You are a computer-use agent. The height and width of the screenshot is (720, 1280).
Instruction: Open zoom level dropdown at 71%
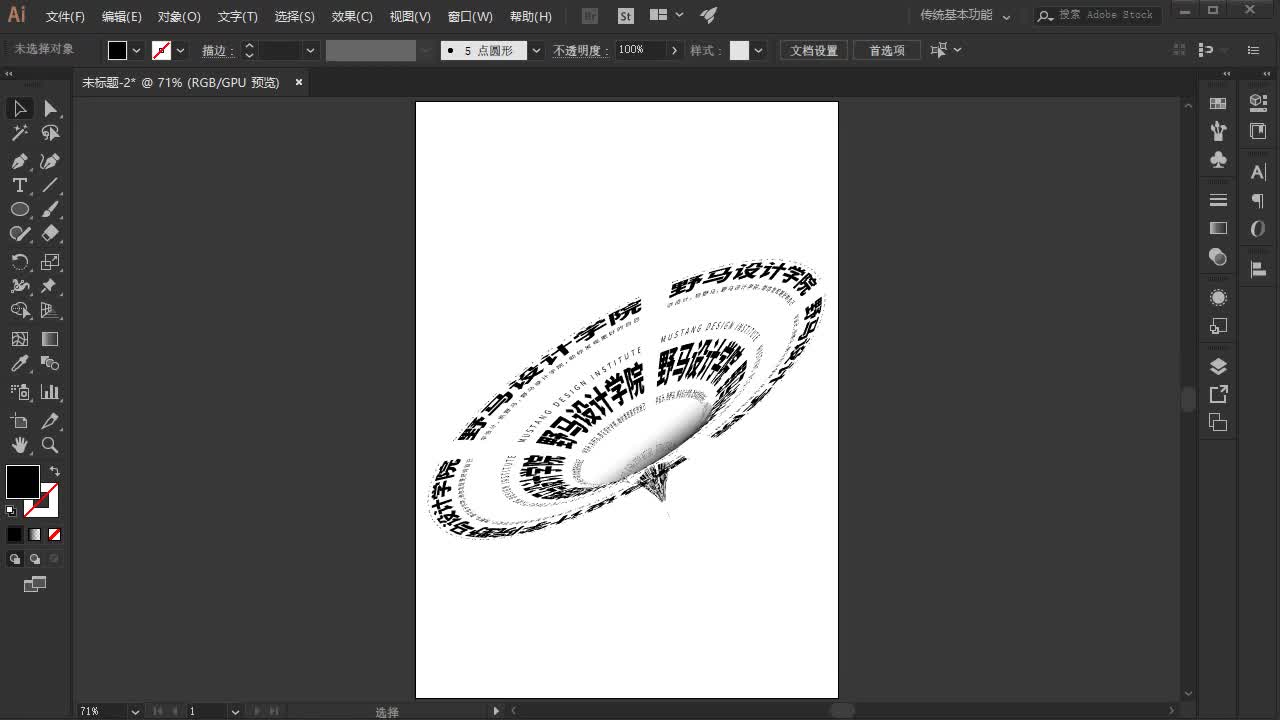(135, 711)
